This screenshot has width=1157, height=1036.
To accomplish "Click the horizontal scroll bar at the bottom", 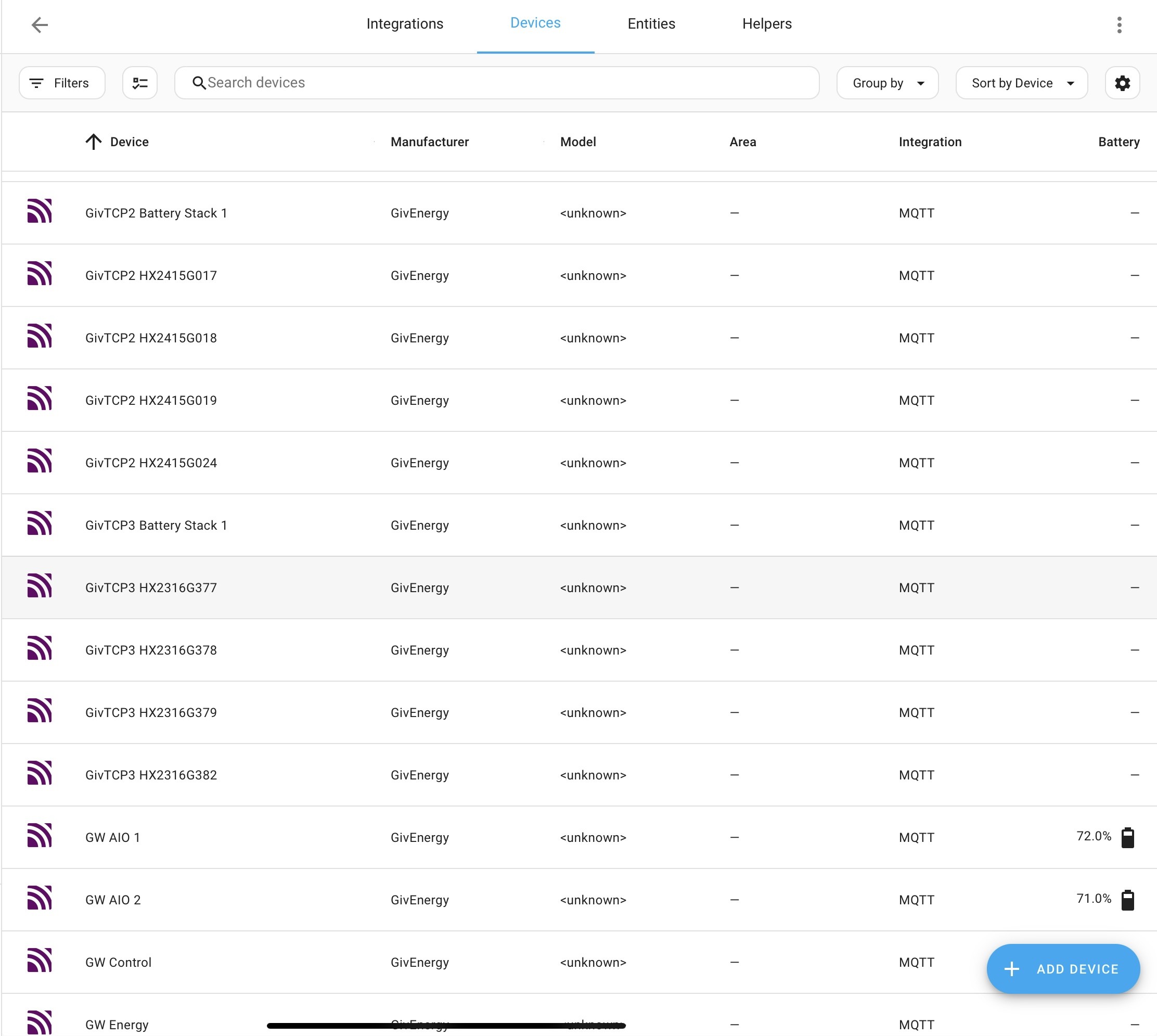I will tap(446, 1025).
